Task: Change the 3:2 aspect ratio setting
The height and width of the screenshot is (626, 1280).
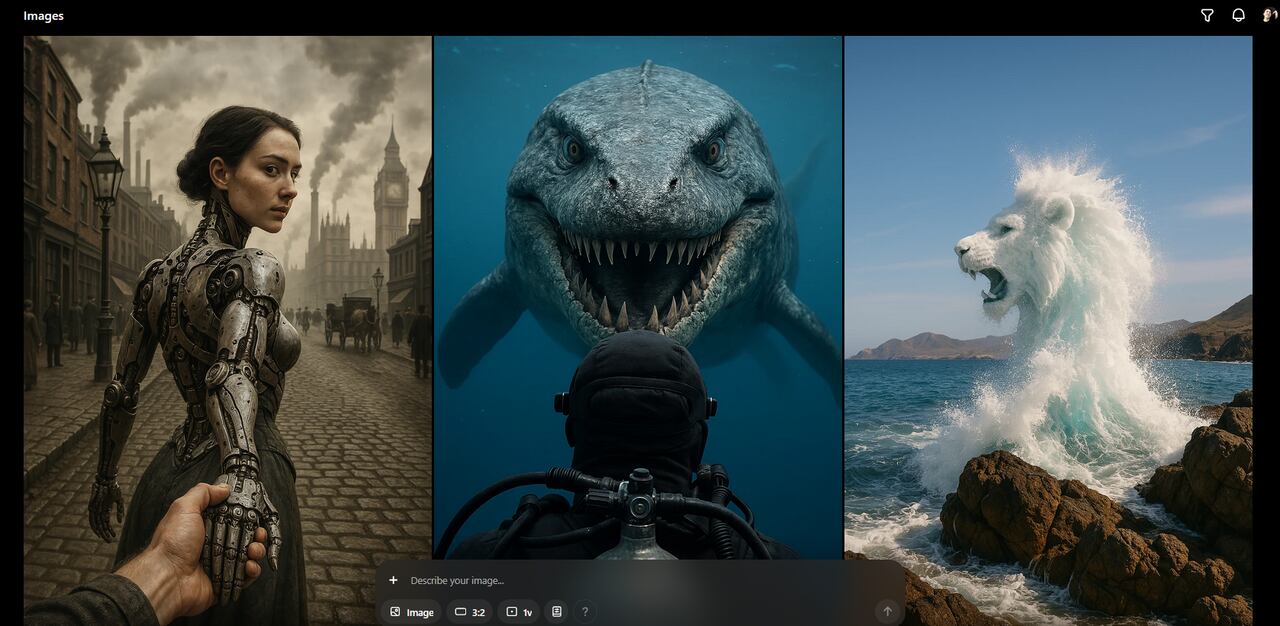Action: [x=470, y=612]
